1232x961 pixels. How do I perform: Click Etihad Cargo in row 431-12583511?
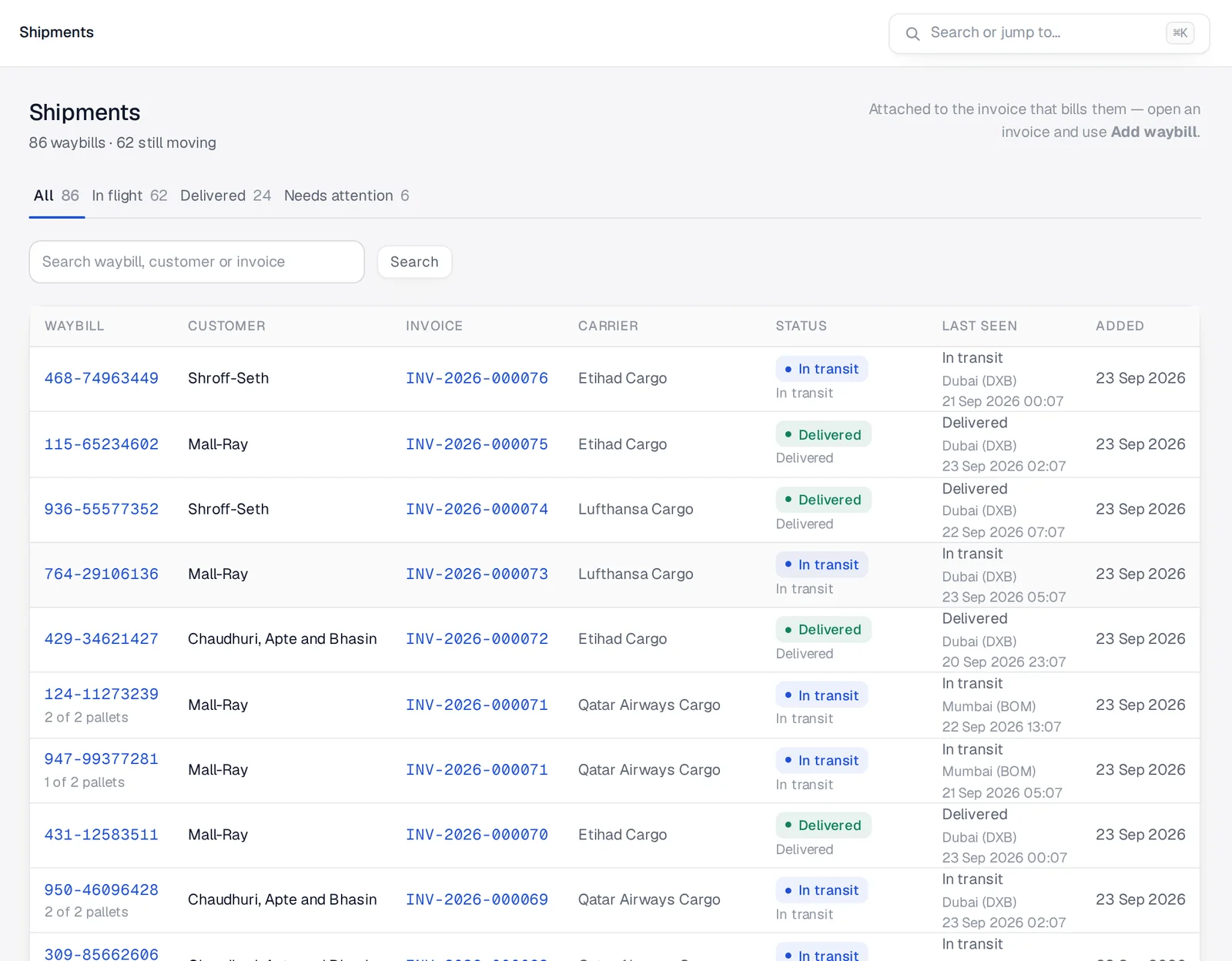pos(622,834)
